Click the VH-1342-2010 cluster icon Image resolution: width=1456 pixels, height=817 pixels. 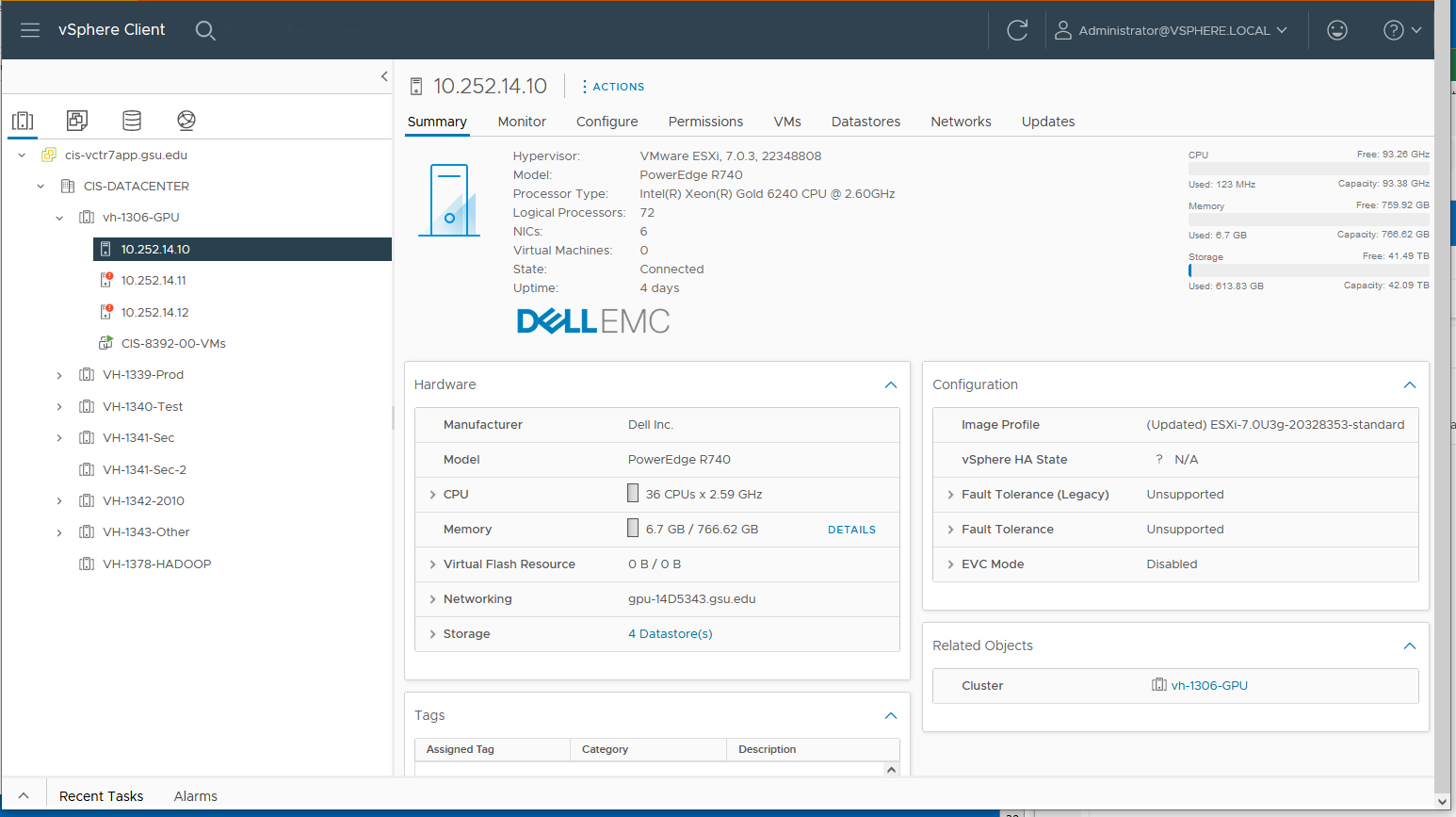[87, 501]
